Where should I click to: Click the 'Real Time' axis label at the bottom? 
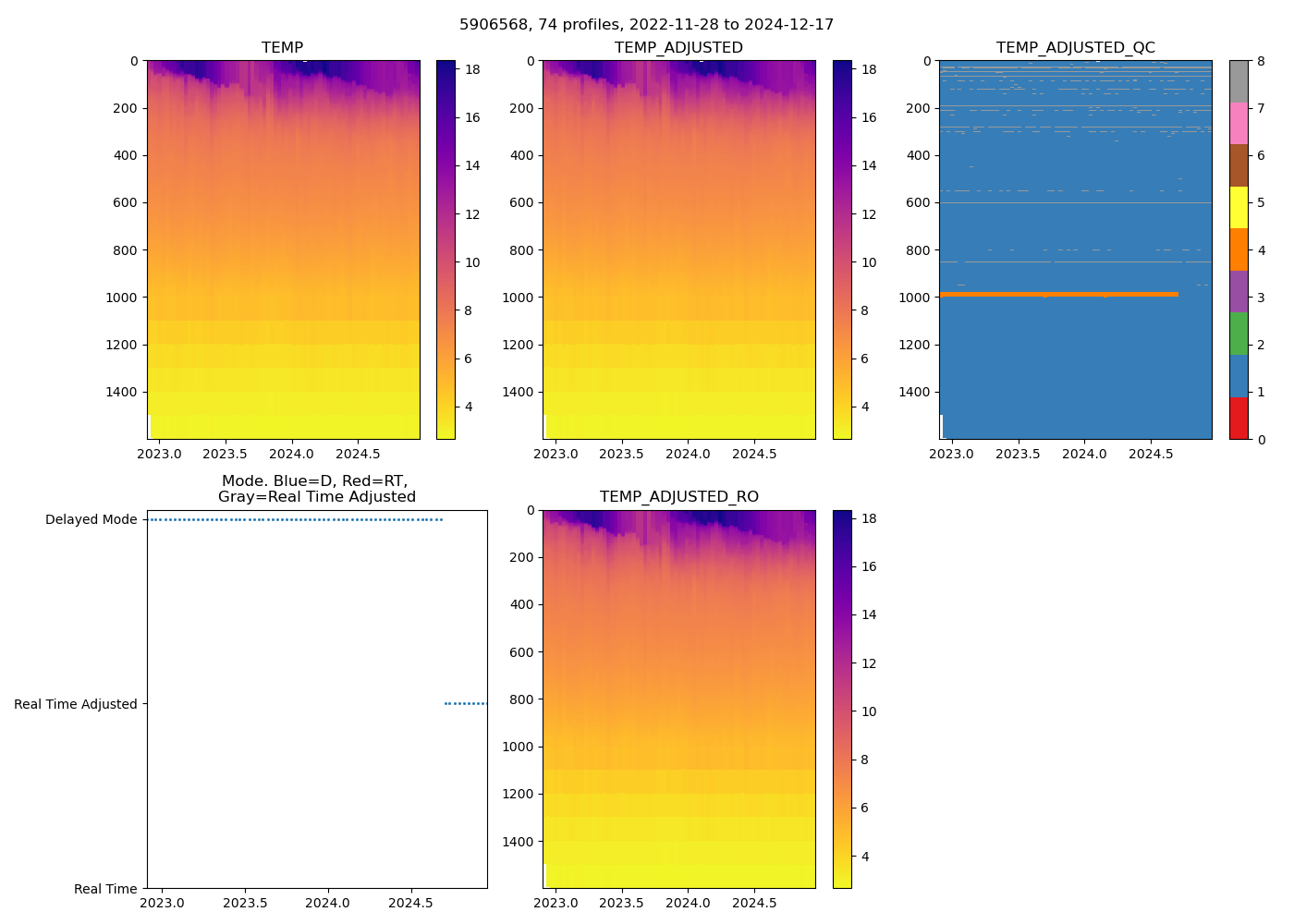(105, 889)
